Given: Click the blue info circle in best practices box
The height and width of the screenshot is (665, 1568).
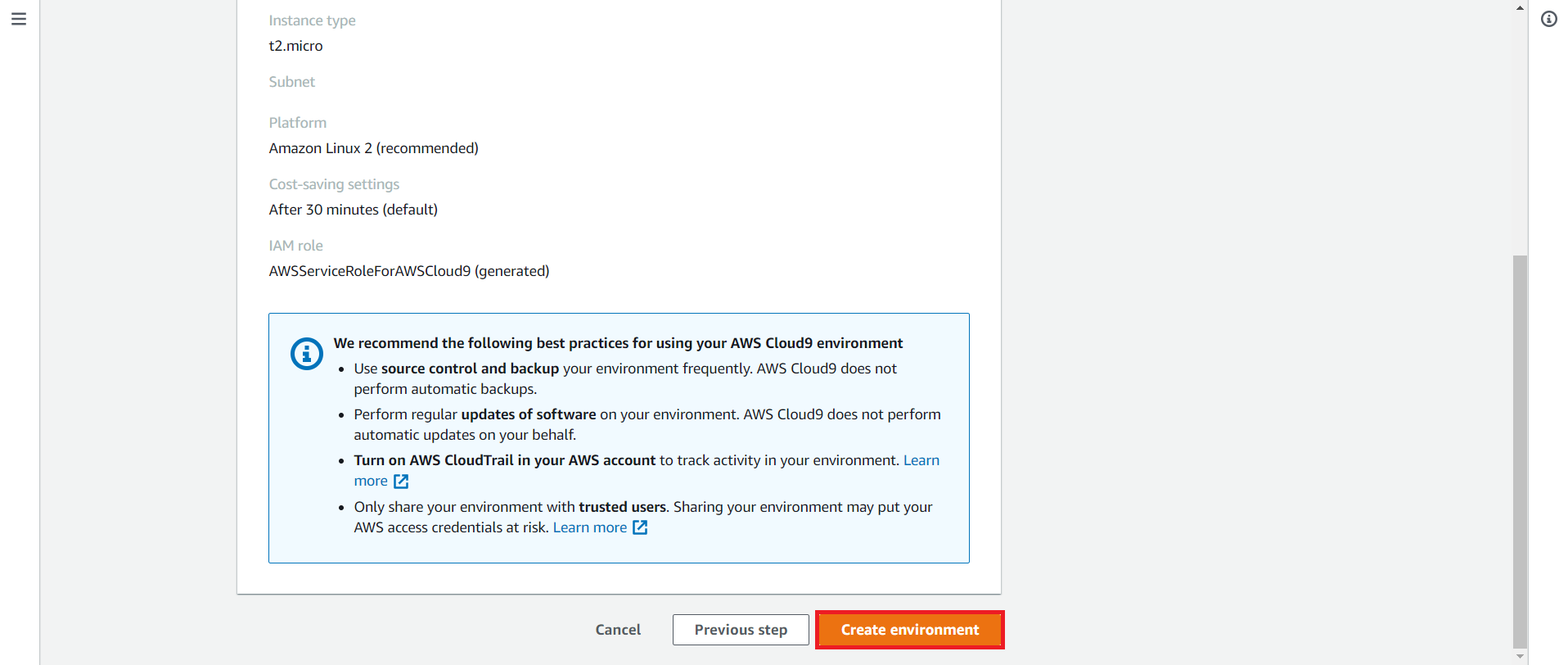Looking at the screenshot, I should pyautogui.click(x=307, y=354).
